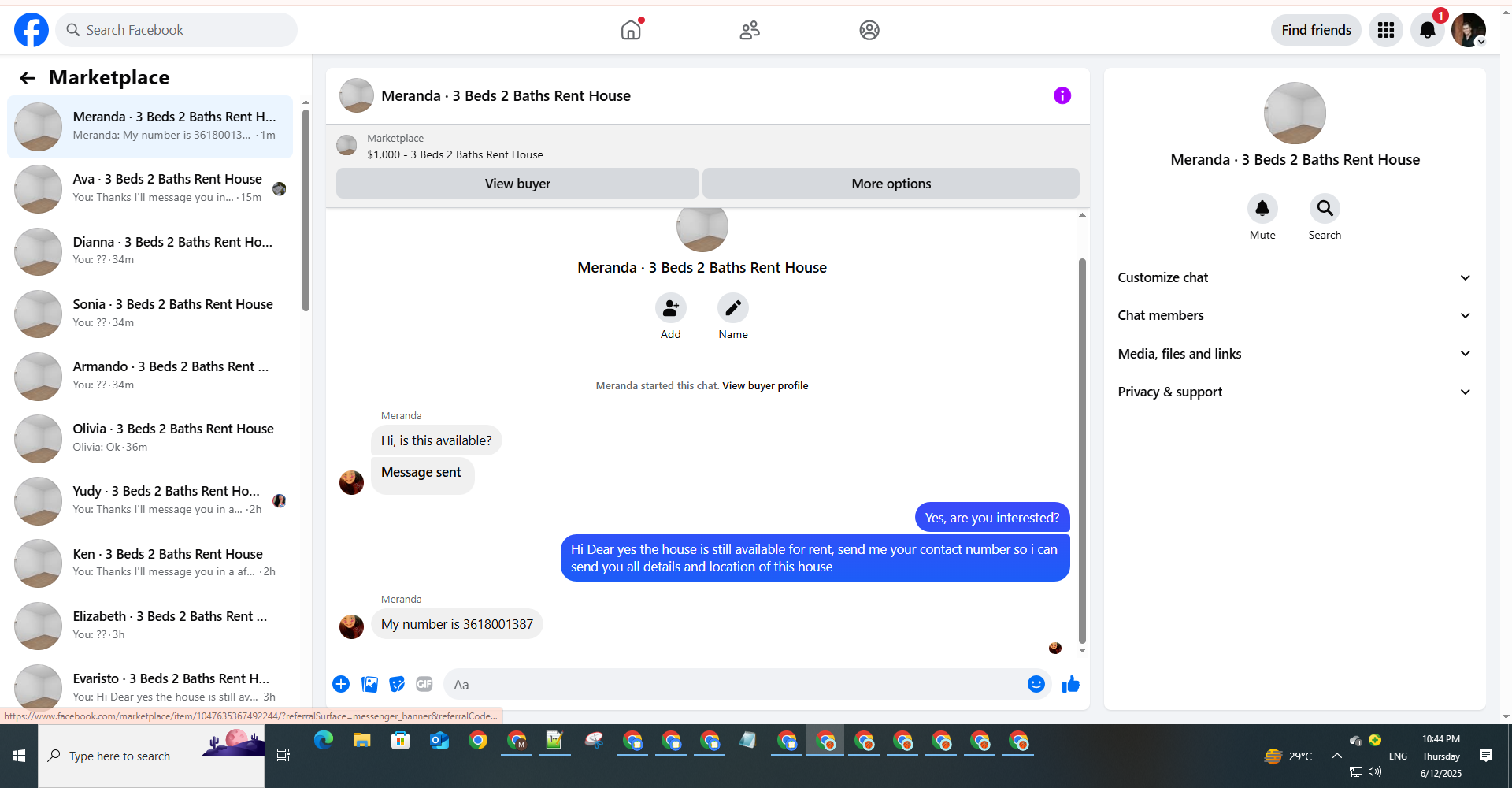Viewport: 1512px width, 788px height.
Task: Open the apps menu grid icon
Action: (x=1386, y=30)
